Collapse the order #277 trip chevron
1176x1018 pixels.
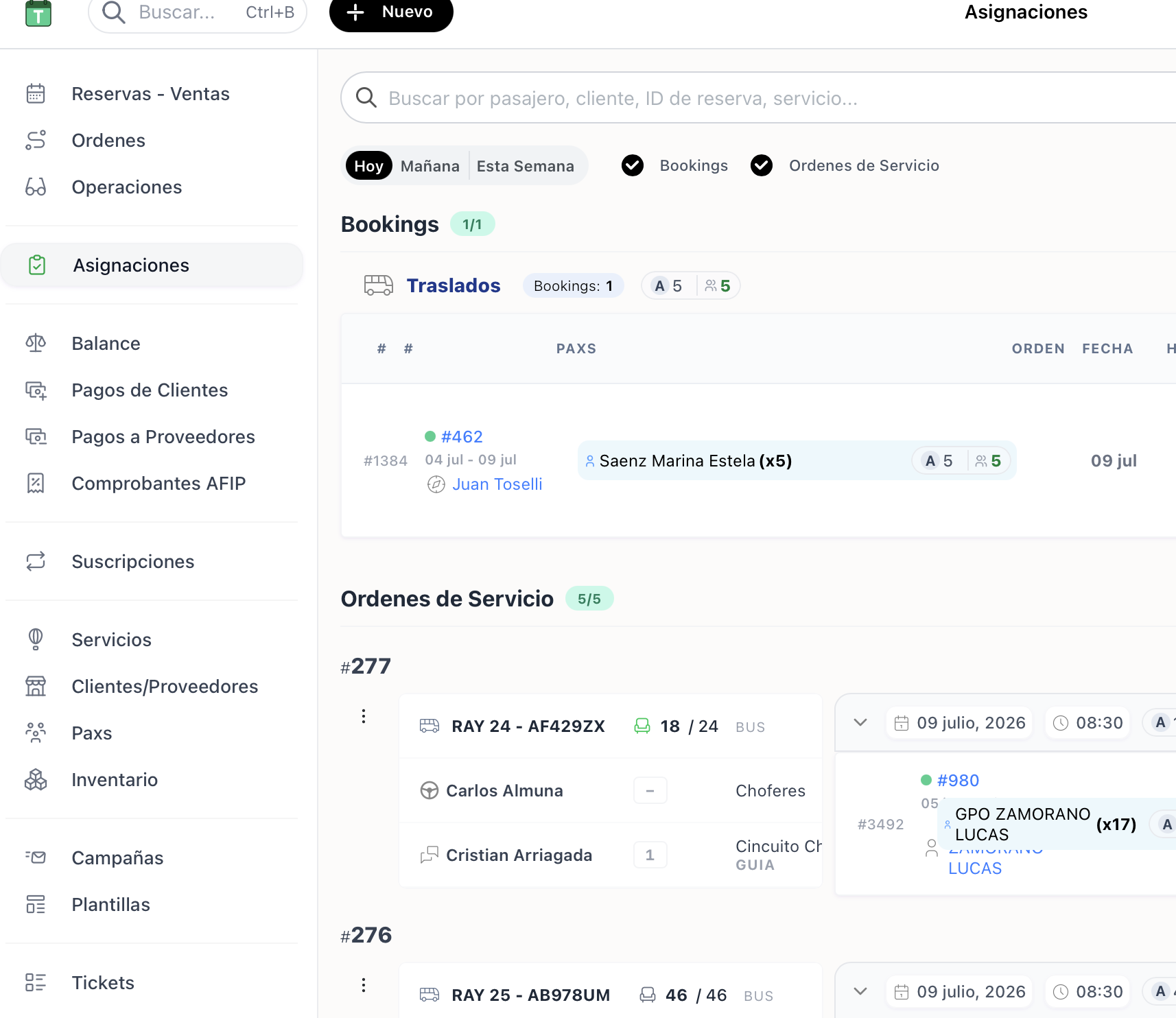[860, 722]
